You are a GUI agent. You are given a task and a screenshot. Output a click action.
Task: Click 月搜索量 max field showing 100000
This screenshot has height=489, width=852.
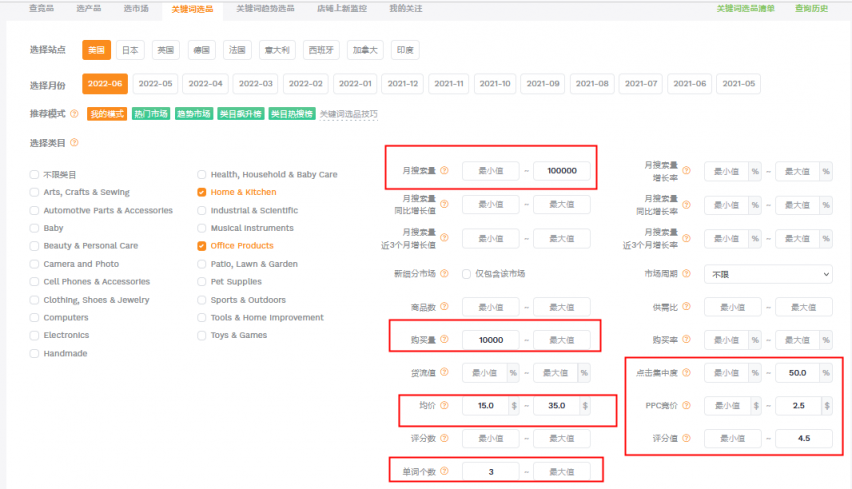(562, 171)
